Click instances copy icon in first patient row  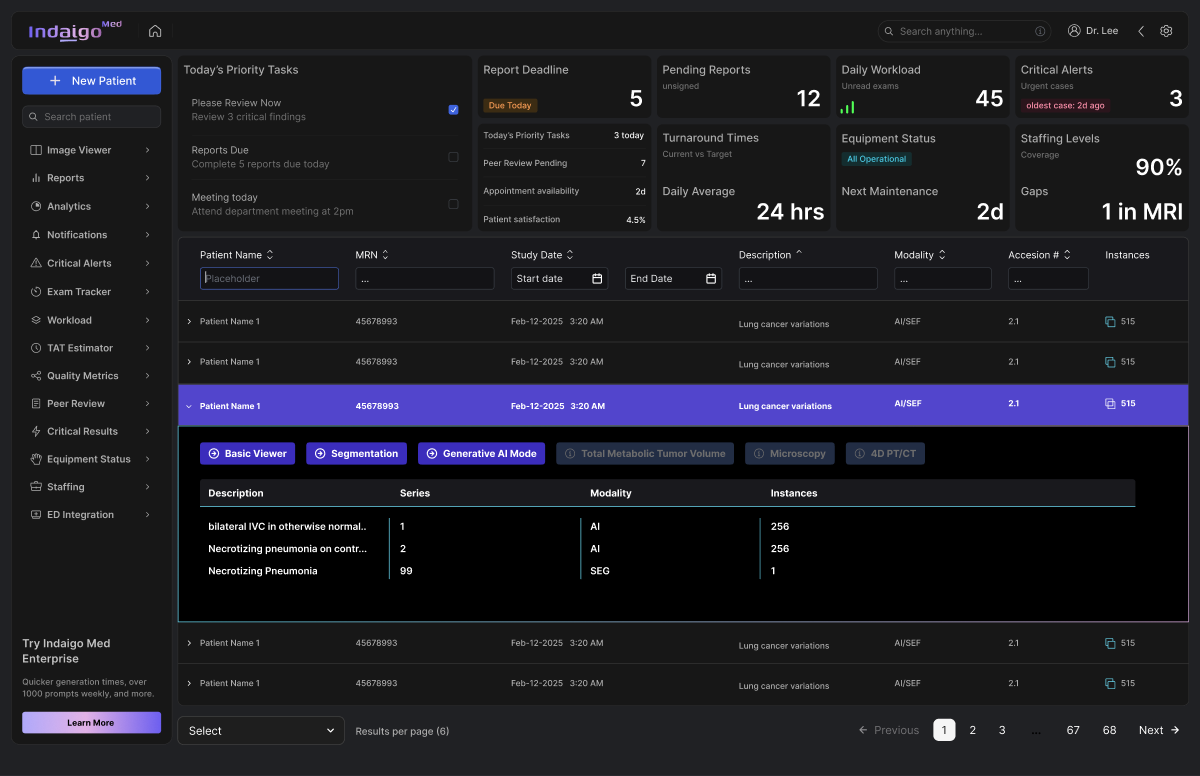point(1110,322)
